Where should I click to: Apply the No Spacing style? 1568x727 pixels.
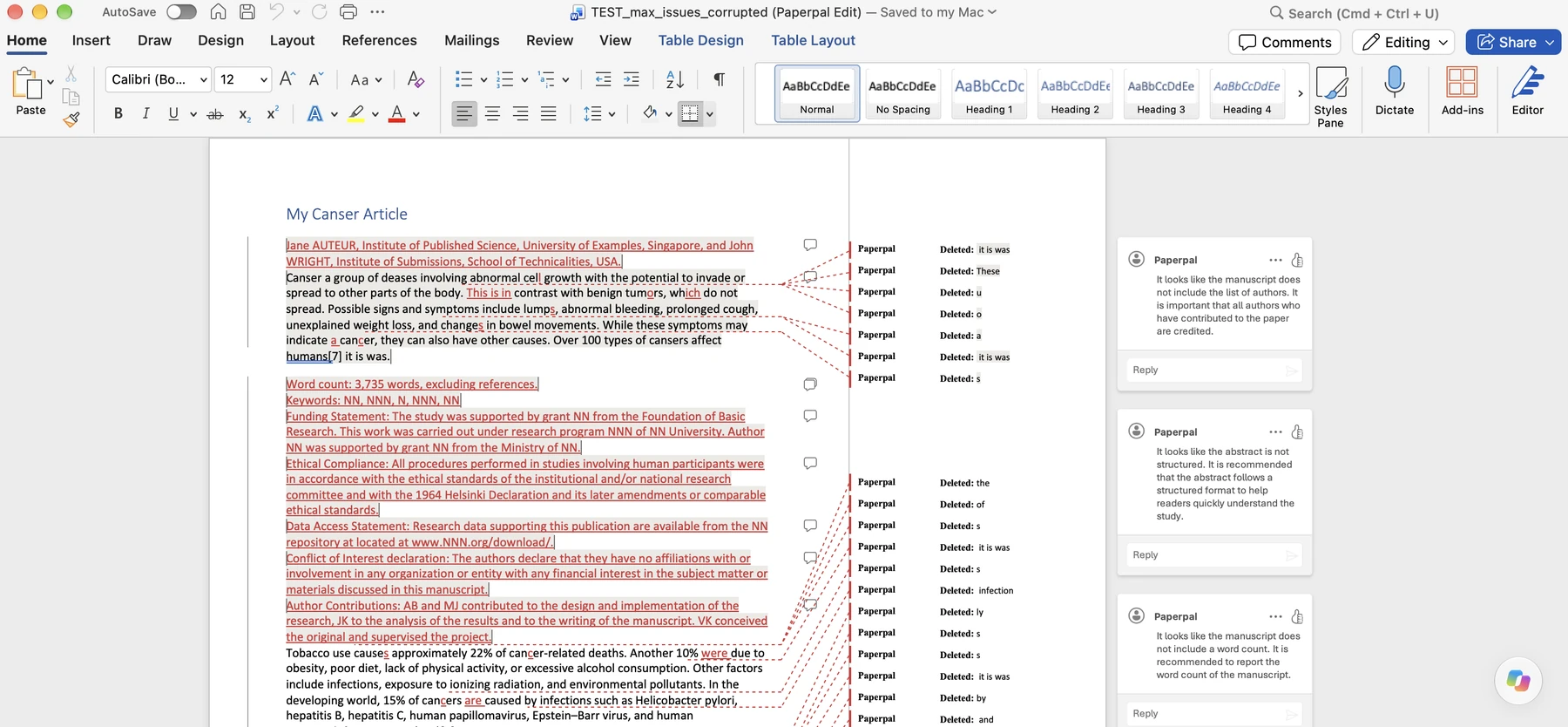pos(902,93)
